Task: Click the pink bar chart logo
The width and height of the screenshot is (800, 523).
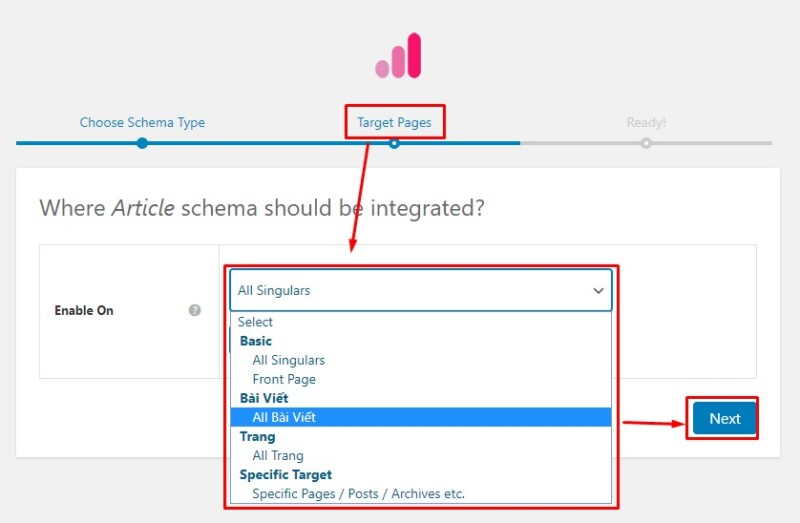Action: click(398, 56)
